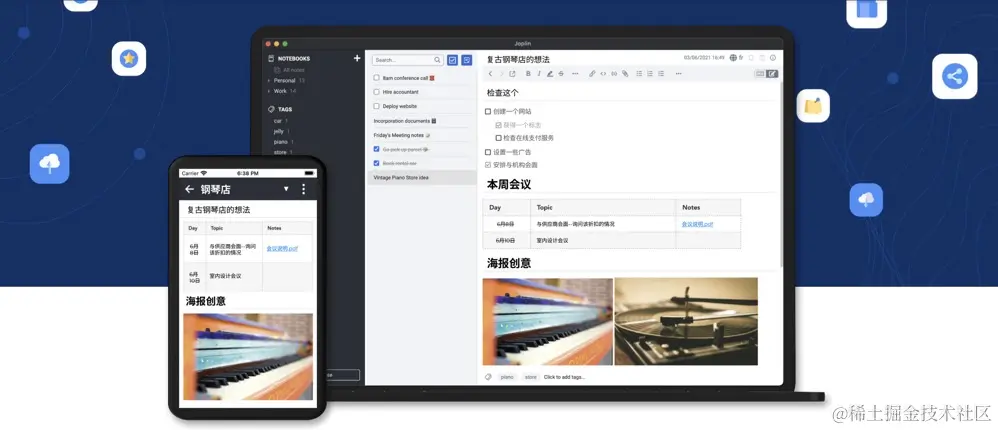998x430 pixels.
Task: Tick the '创建一个网站' checkbox in the note
Action: click(488, 111)
